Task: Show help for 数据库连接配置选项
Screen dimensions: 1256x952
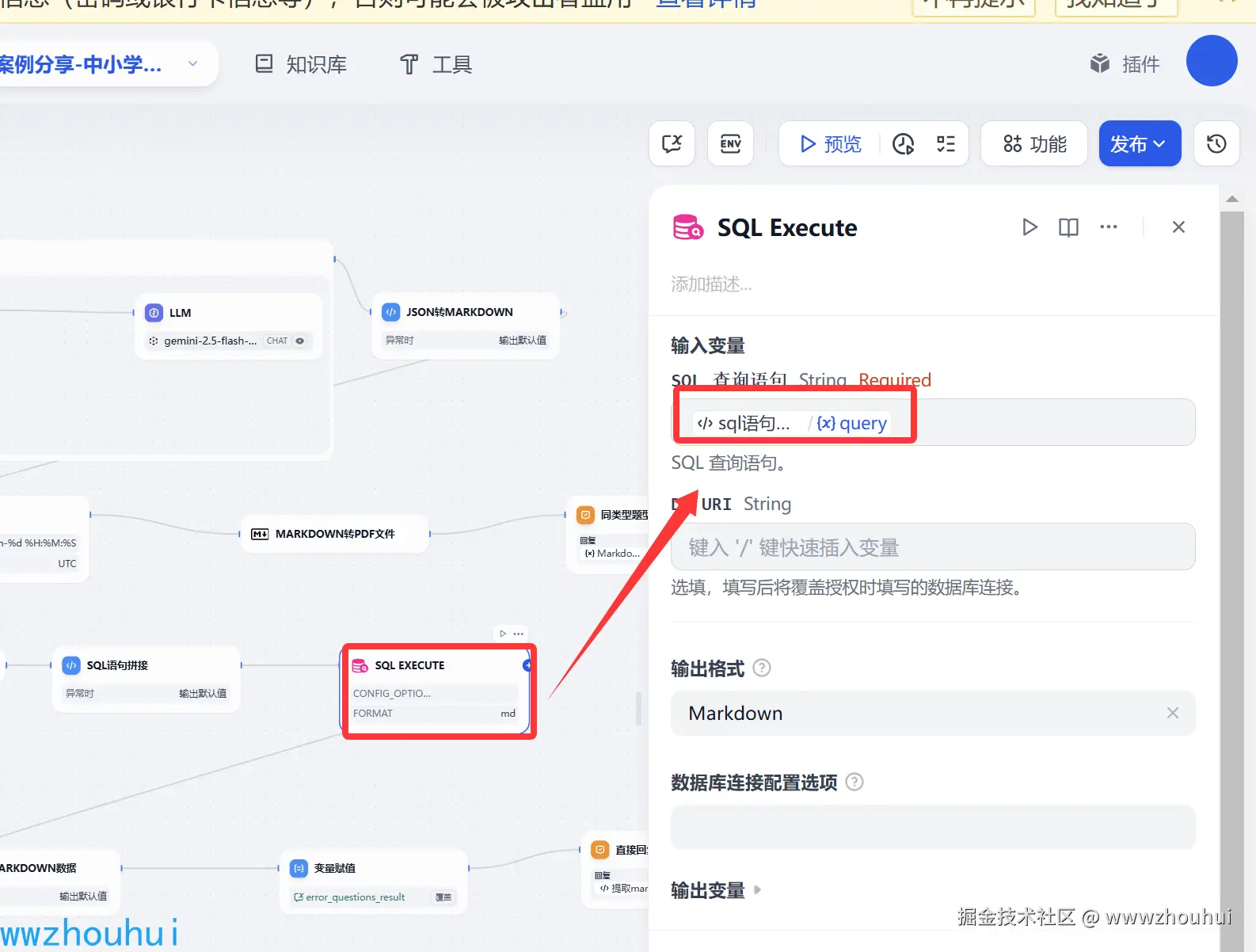Action: coord(854,782)
